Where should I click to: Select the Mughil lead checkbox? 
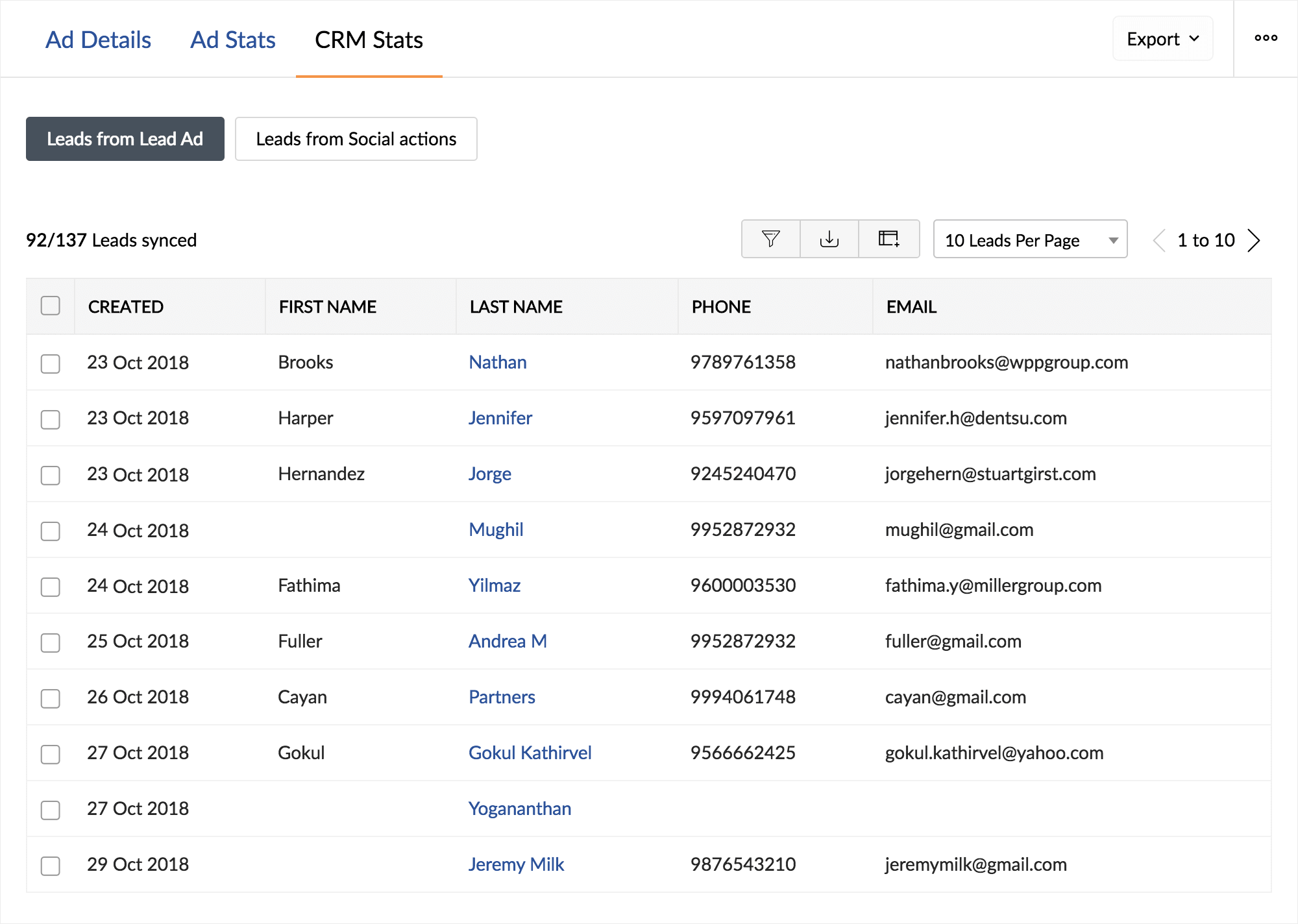tap(51, 531)
